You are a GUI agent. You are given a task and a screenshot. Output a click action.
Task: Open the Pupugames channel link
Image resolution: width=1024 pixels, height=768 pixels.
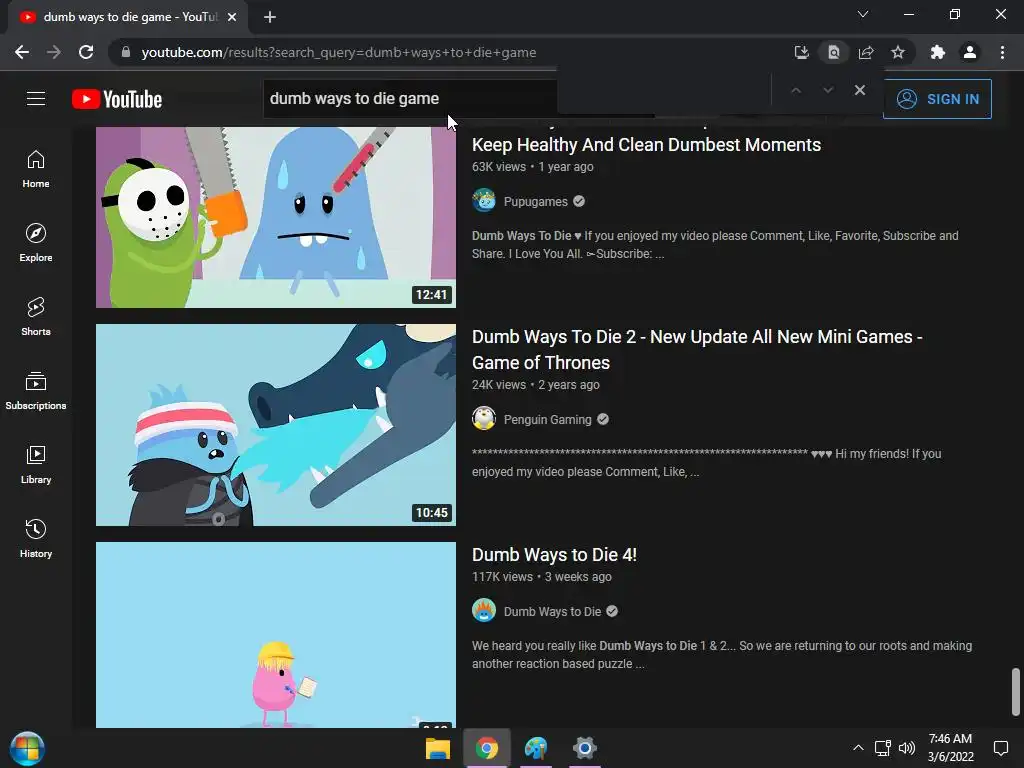pyautogui.click(x=536, y=201)
